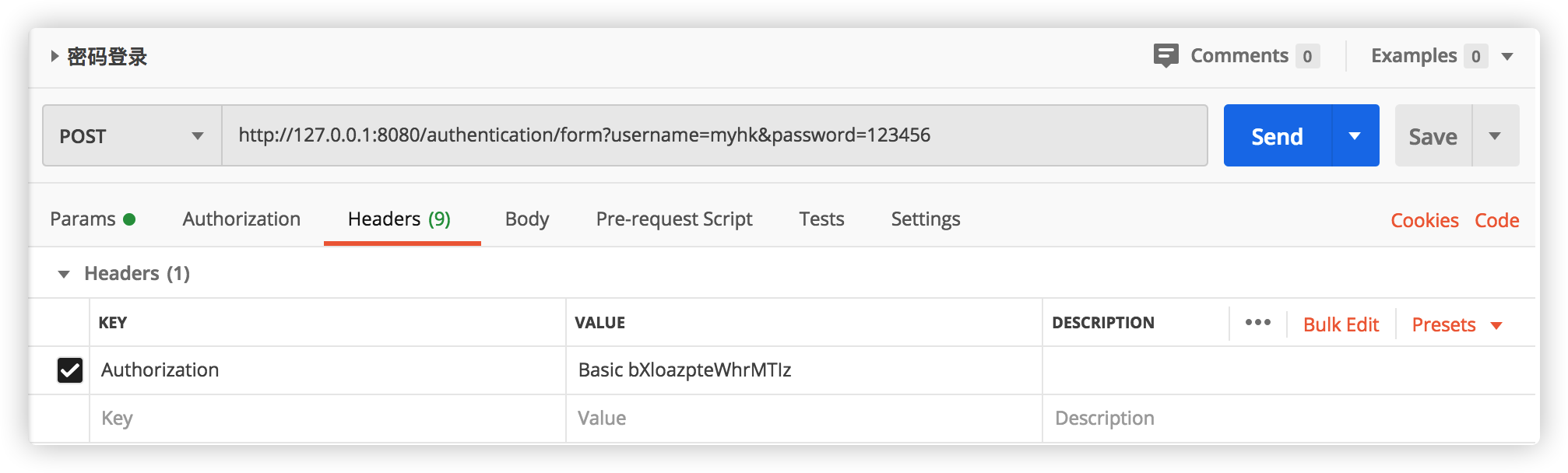The image size is (1568, 473).
Task: Collapse the Headers (1) section
Action: pyautogui.click(x=64, y=274)
